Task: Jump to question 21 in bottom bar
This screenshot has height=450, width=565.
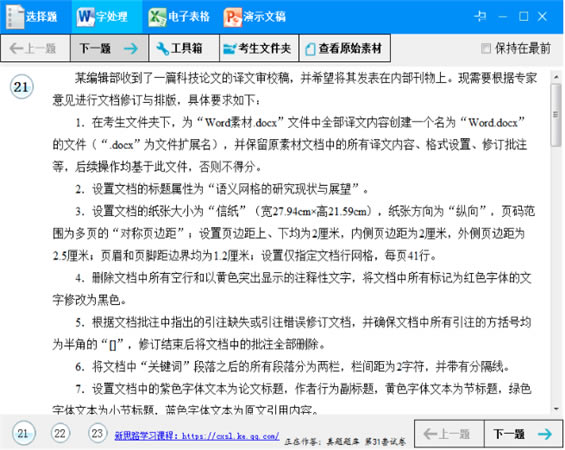Action: 24,433
